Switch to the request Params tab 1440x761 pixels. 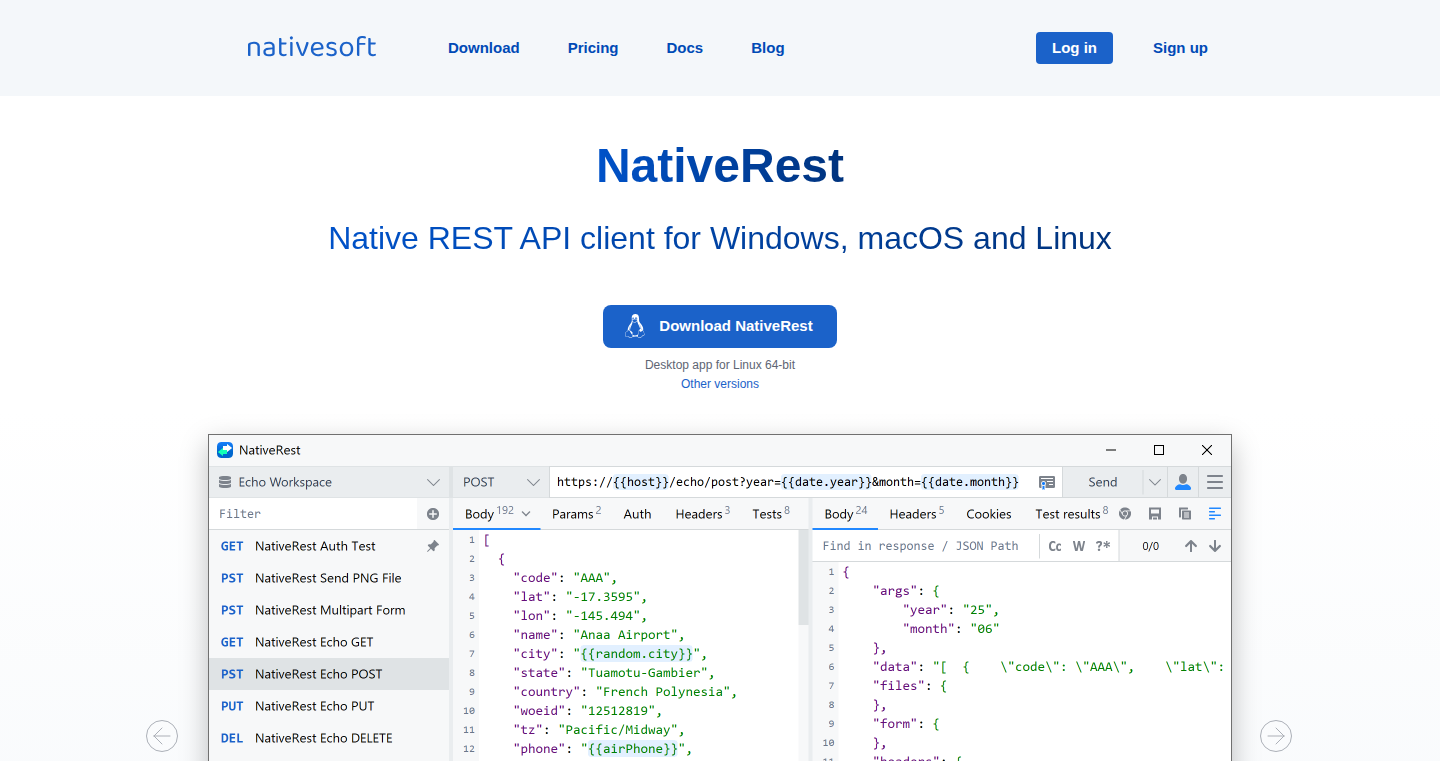coord(576,514)
